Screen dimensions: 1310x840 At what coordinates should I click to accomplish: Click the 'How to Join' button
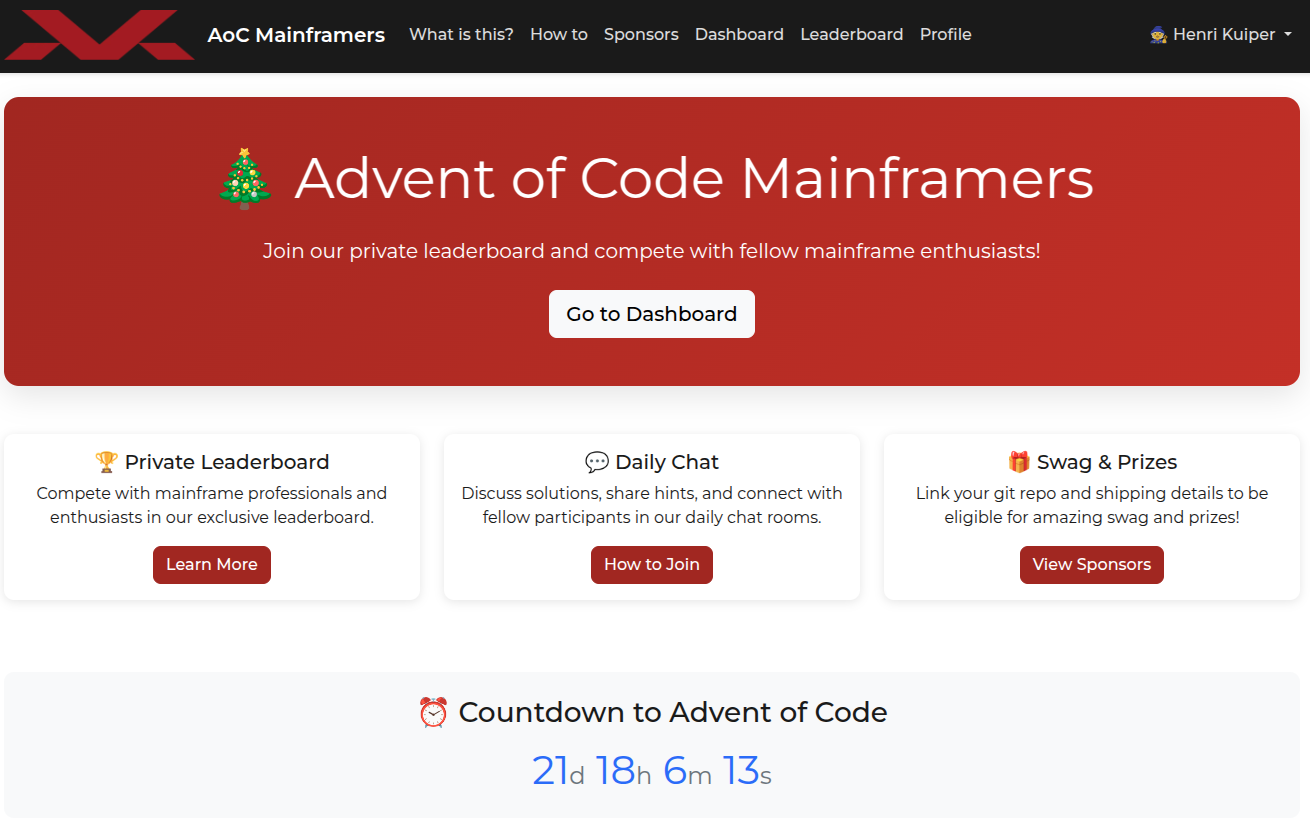pos(651,564)
